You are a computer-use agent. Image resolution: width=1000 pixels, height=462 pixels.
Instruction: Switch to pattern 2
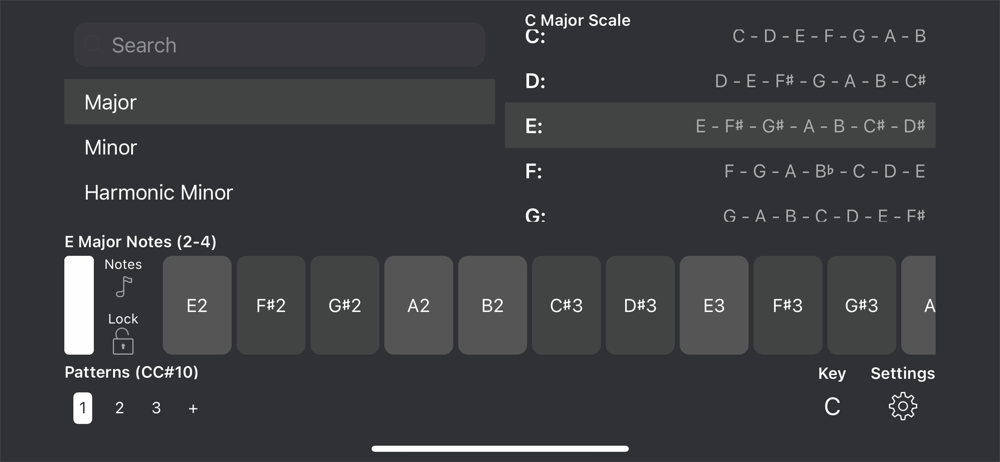coord(119,408)
